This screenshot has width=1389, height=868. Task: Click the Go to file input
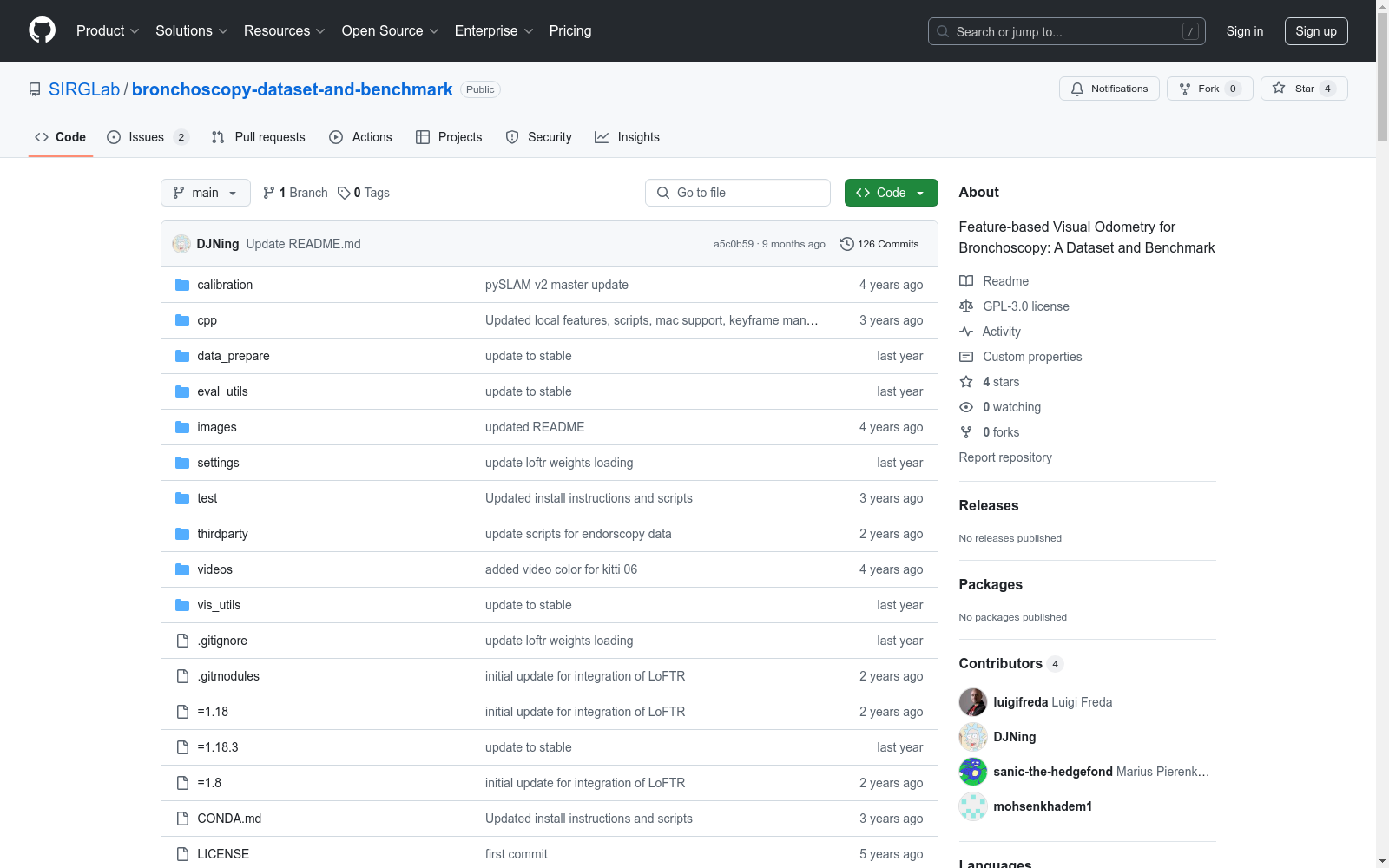click(738, 193)
